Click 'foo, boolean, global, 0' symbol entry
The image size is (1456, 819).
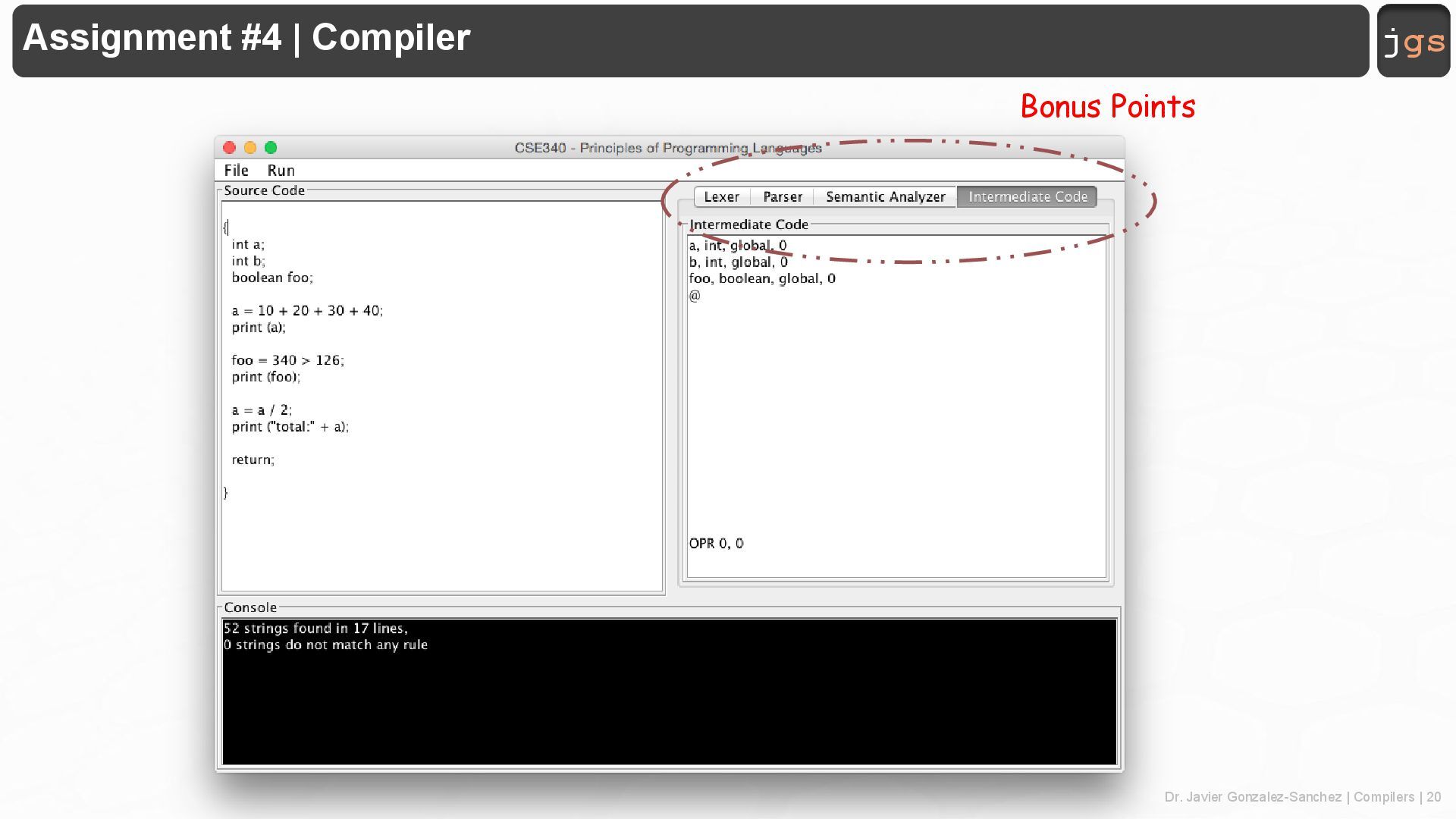(x=761, y=278)
